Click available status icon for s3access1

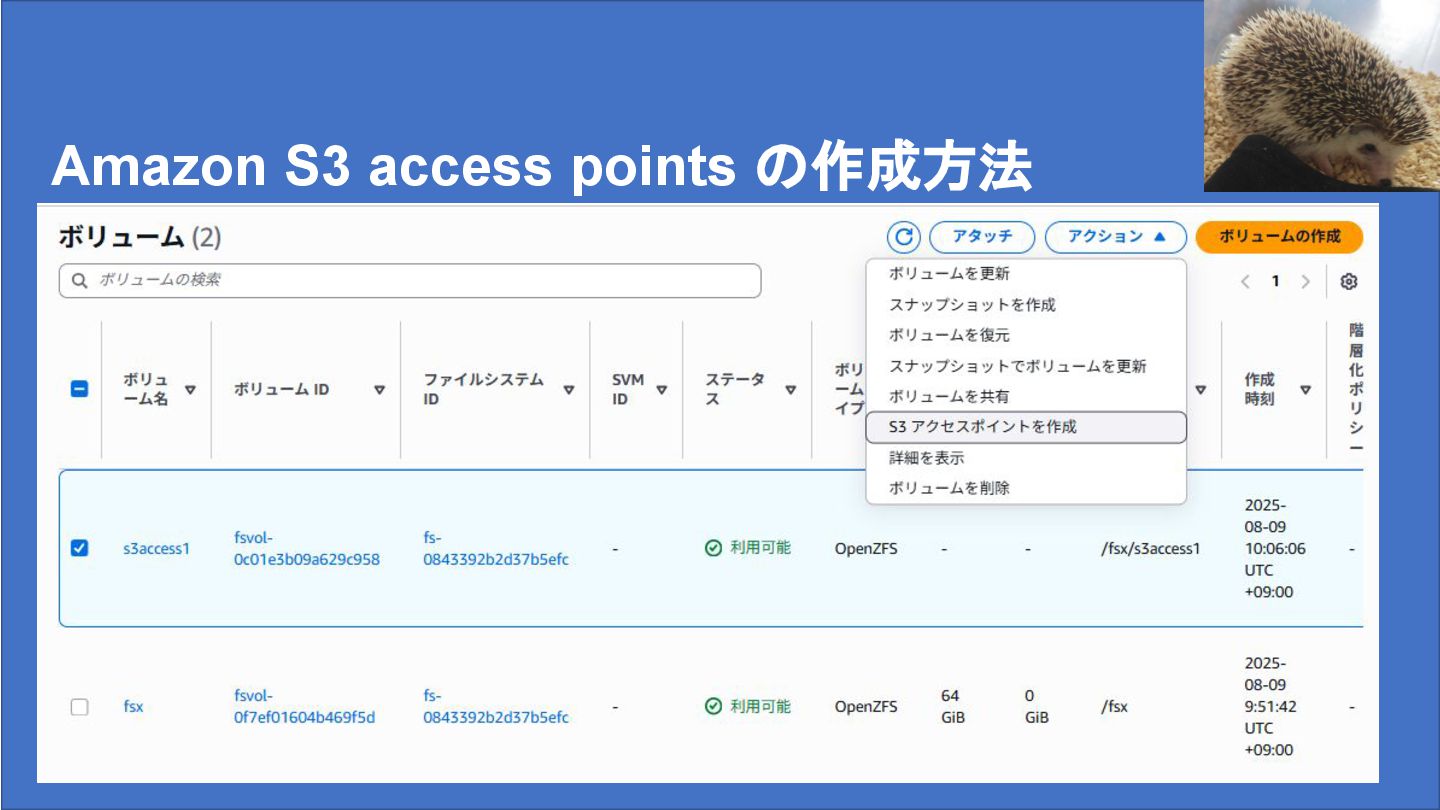point(713,548)
